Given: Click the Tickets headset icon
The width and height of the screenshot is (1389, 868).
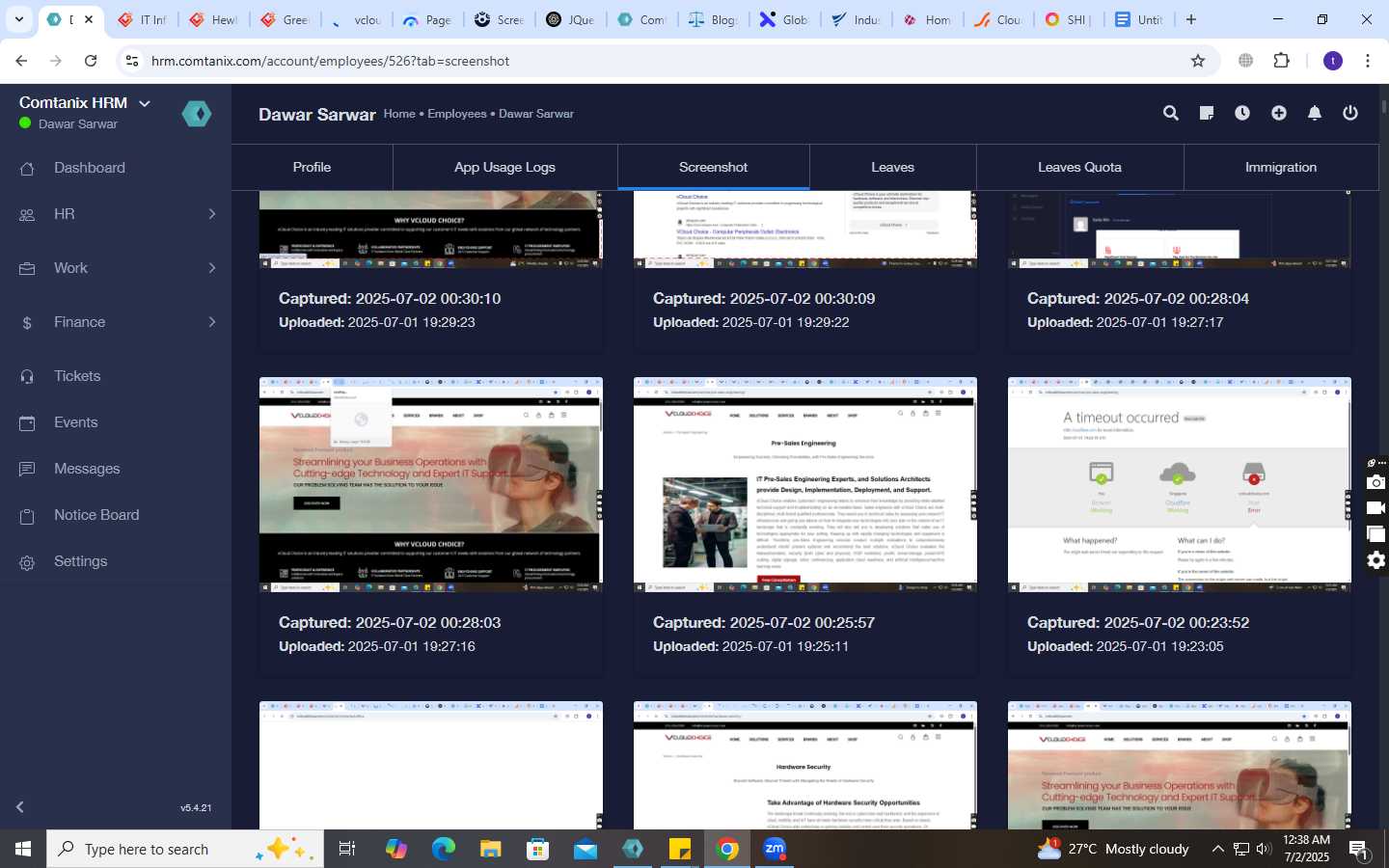Looking at the screenshot, I should coord(27,377).
